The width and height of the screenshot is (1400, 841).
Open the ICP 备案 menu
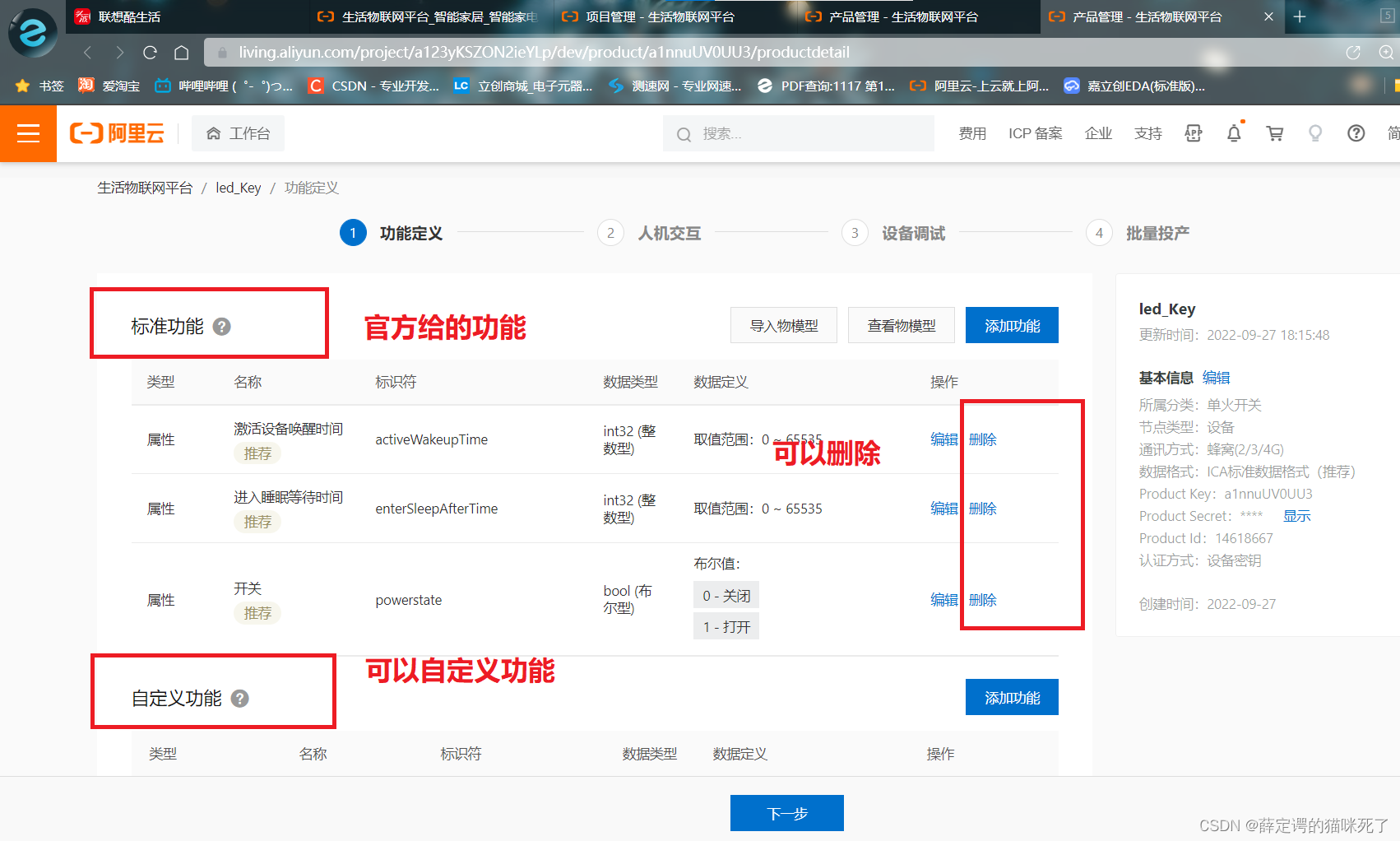[x=1035, y=133]
